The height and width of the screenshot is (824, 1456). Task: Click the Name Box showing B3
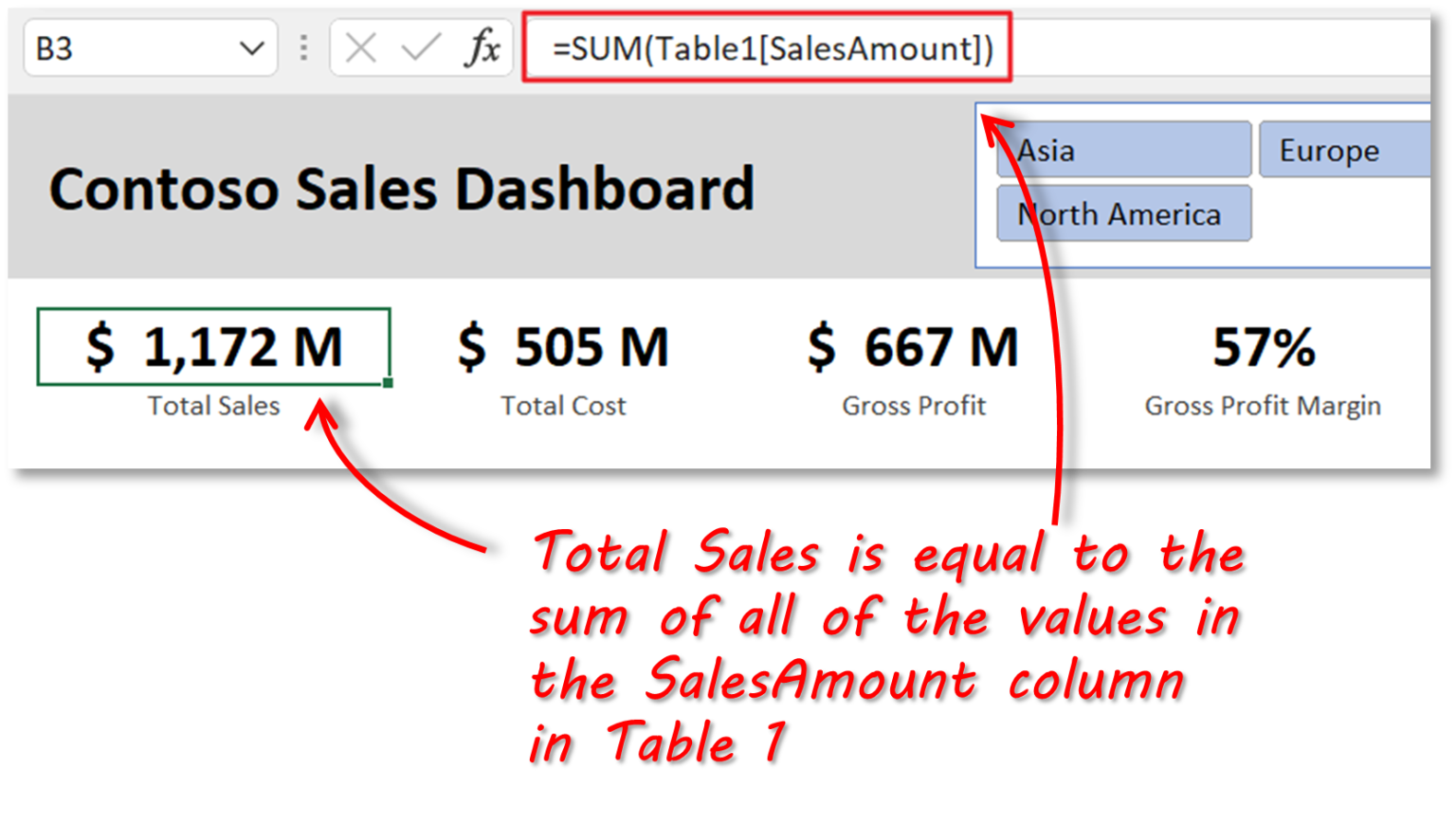tap(150, 47)
